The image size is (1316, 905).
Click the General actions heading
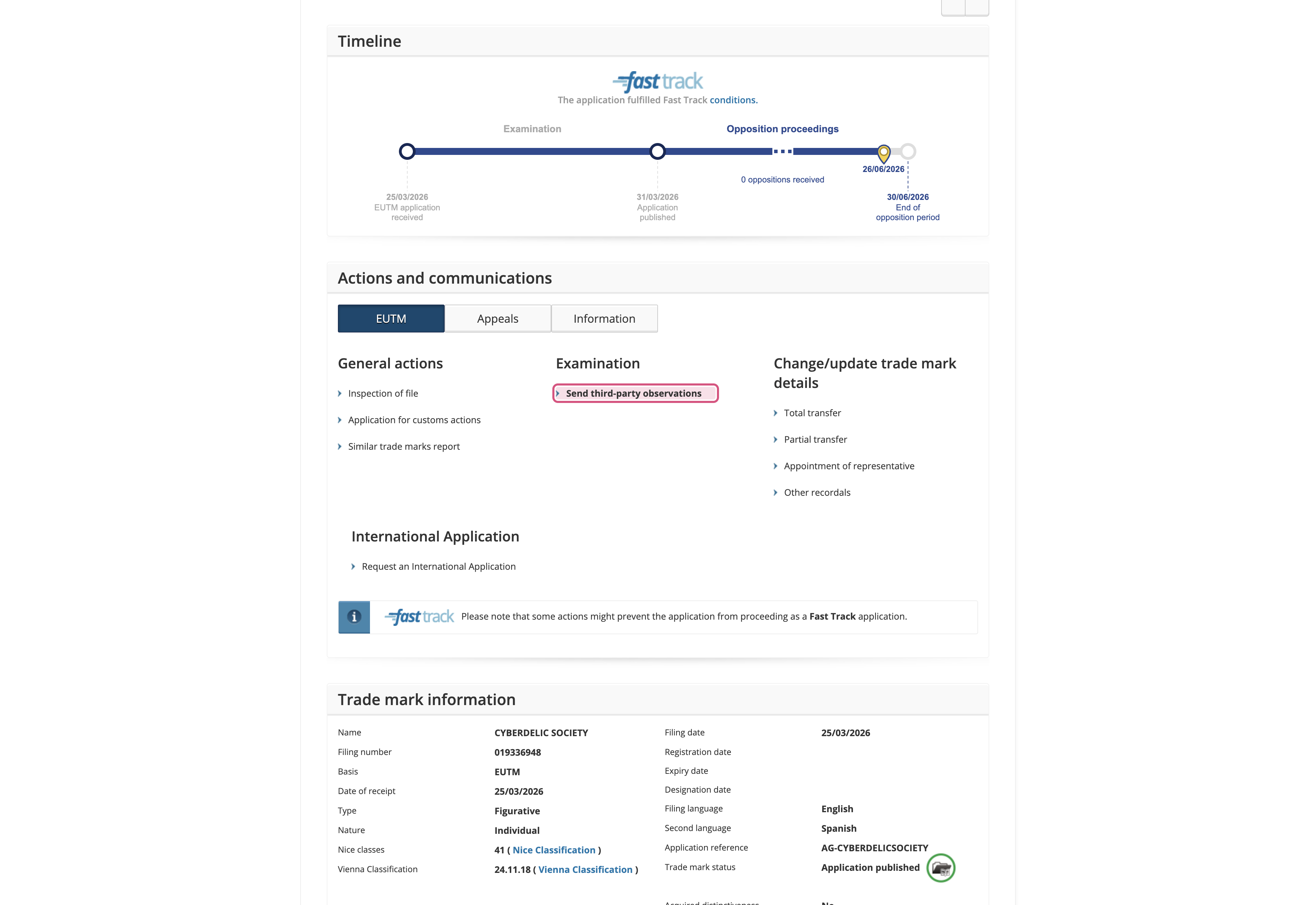coord(390,364)
